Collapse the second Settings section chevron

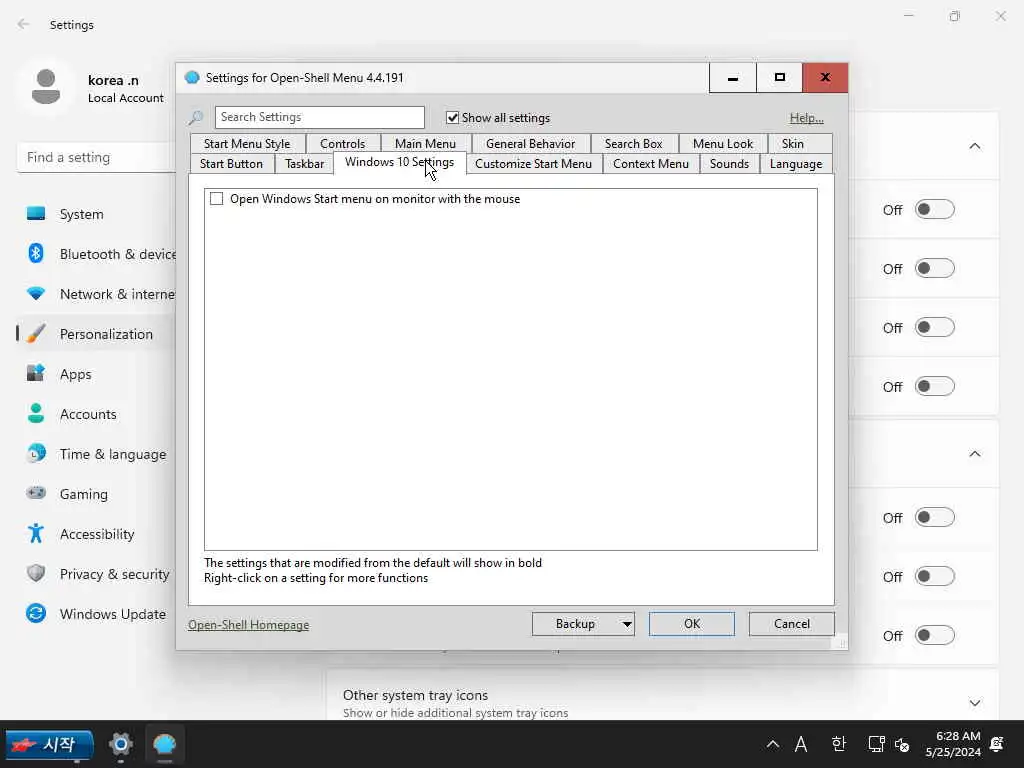(974, 453)
